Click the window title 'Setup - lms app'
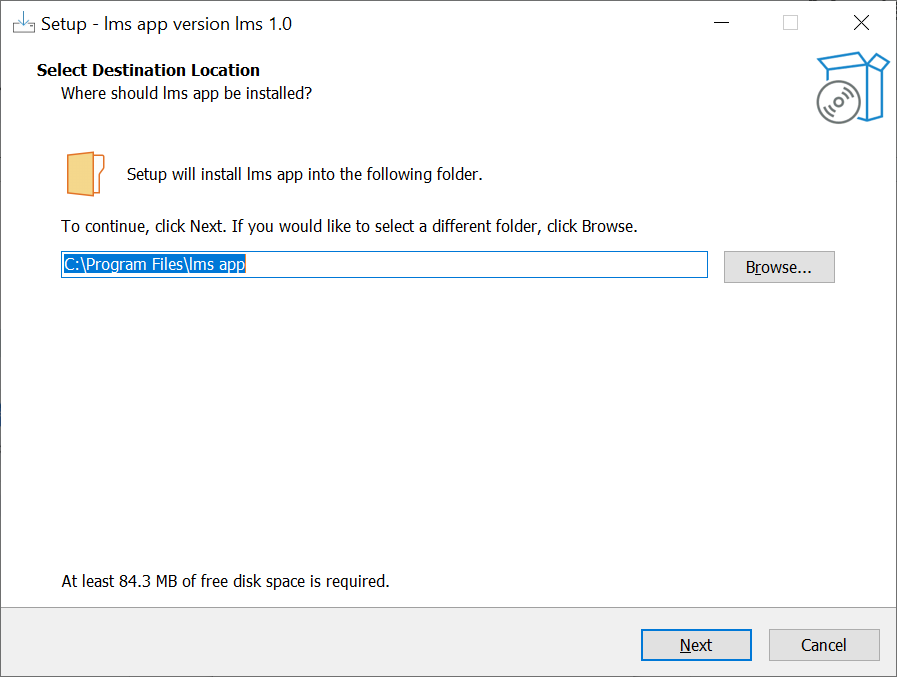Viewport: 897px width, 677px height. [x=166, y=23]
